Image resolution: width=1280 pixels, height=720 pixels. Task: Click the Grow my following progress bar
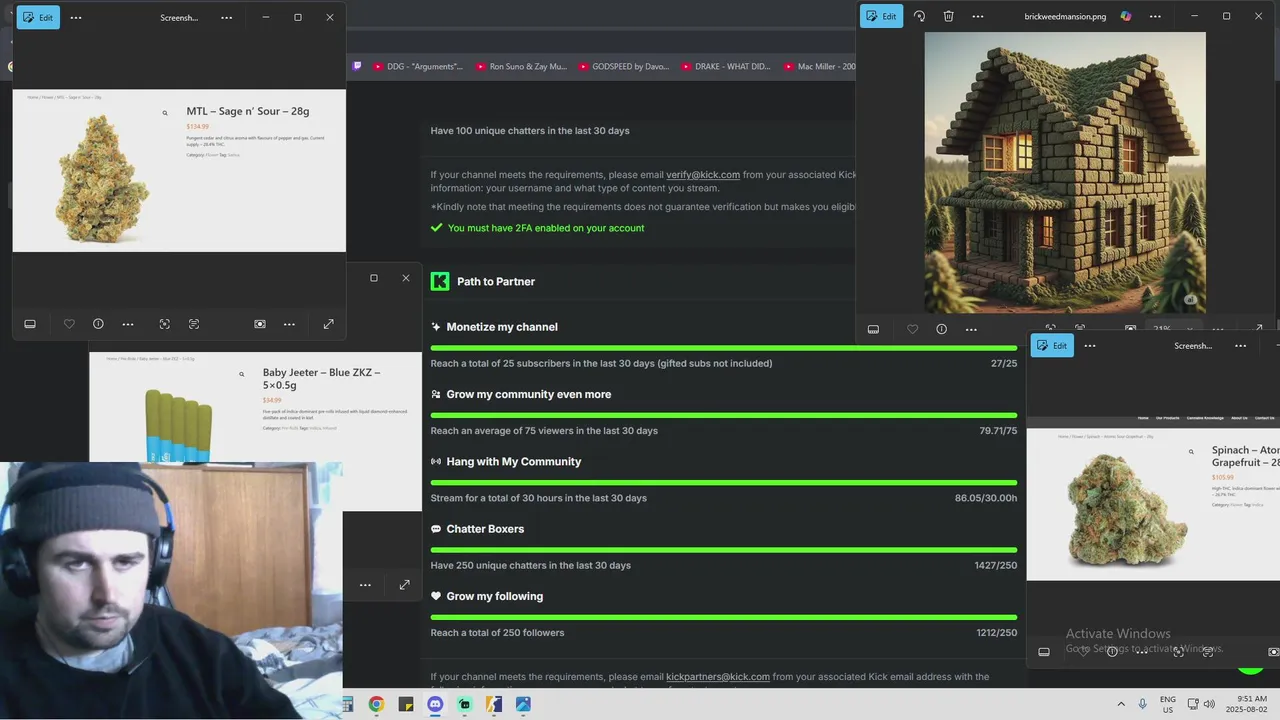pos(724,617)
